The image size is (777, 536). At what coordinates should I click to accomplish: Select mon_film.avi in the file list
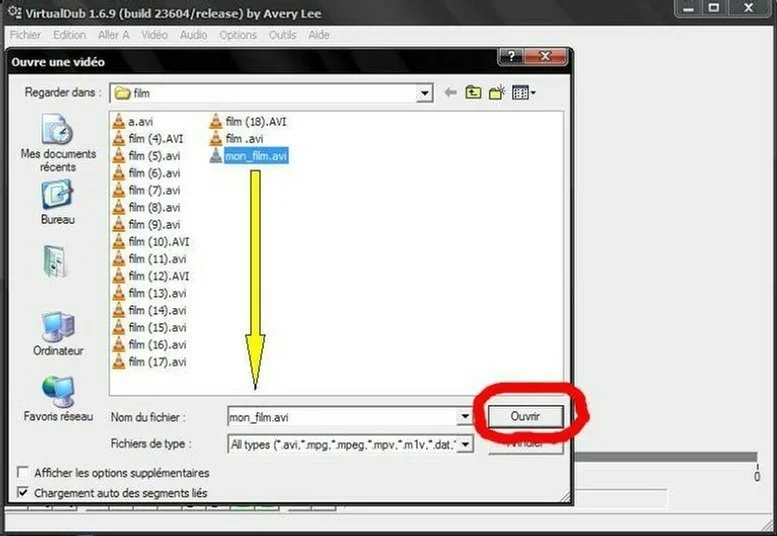(256, 156)
